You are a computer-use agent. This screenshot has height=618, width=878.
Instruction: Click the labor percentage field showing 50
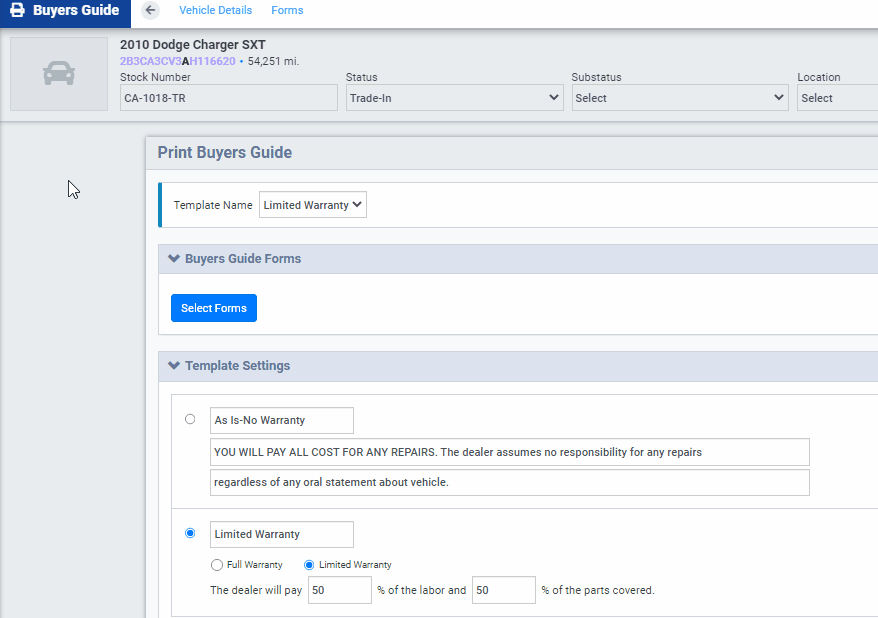(x=339, y=590)
